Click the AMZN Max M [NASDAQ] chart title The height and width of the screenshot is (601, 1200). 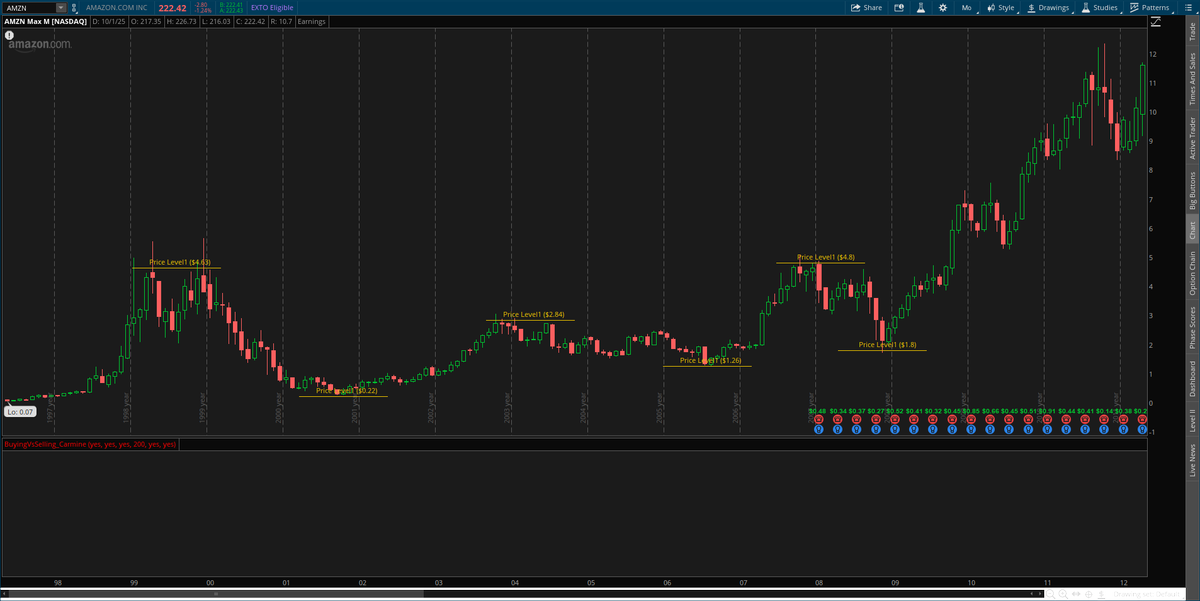tap(46, 21)
